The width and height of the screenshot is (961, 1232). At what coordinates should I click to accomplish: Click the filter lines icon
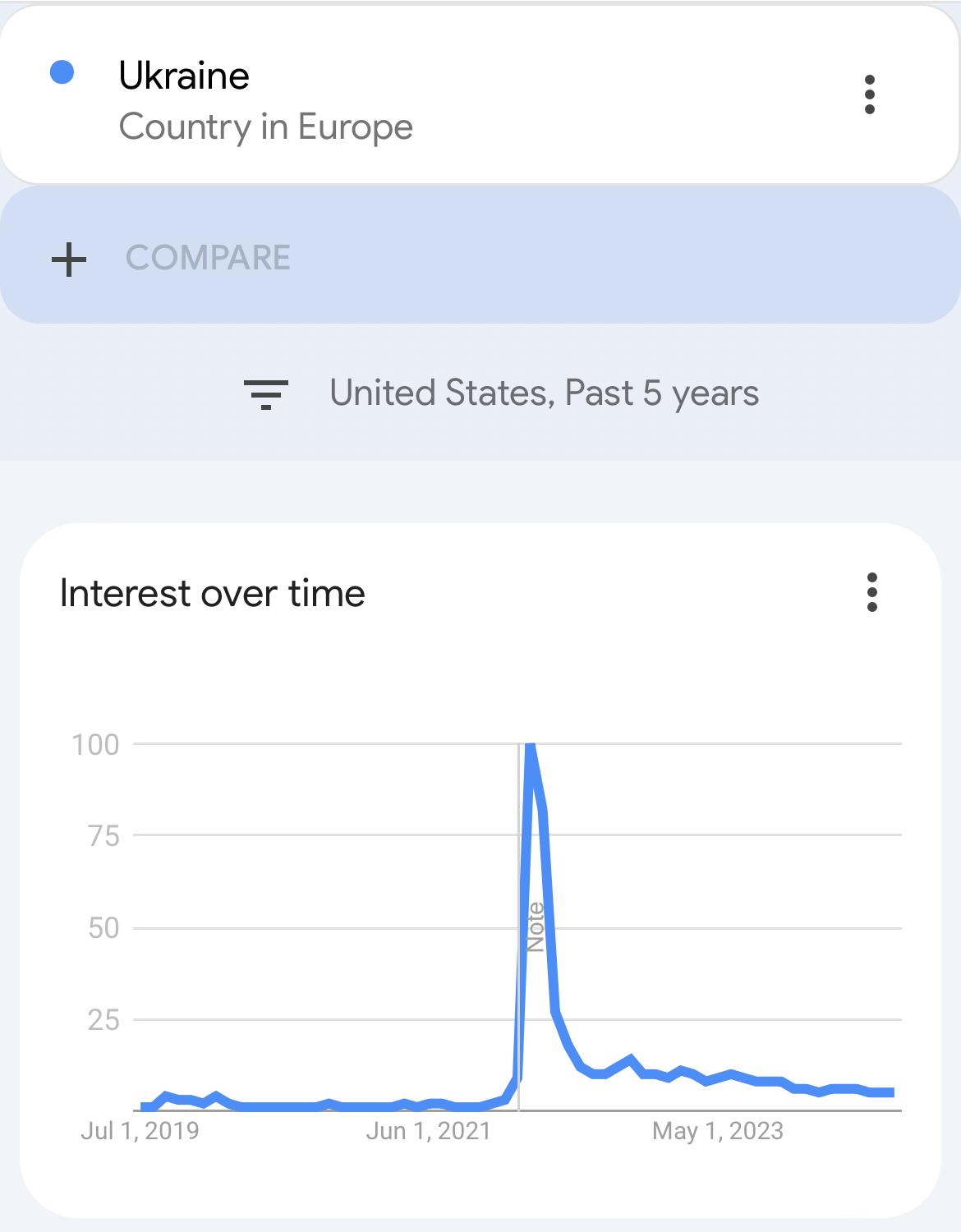pos(266,394)
